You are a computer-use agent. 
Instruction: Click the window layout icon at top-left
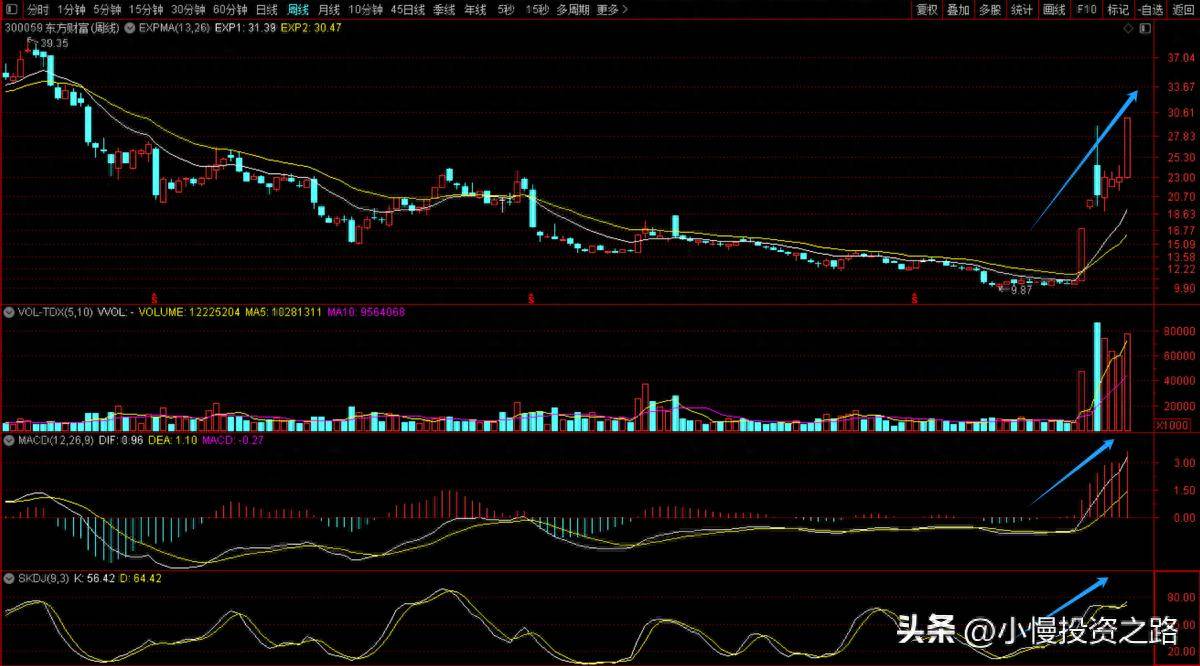click(10, 9)
